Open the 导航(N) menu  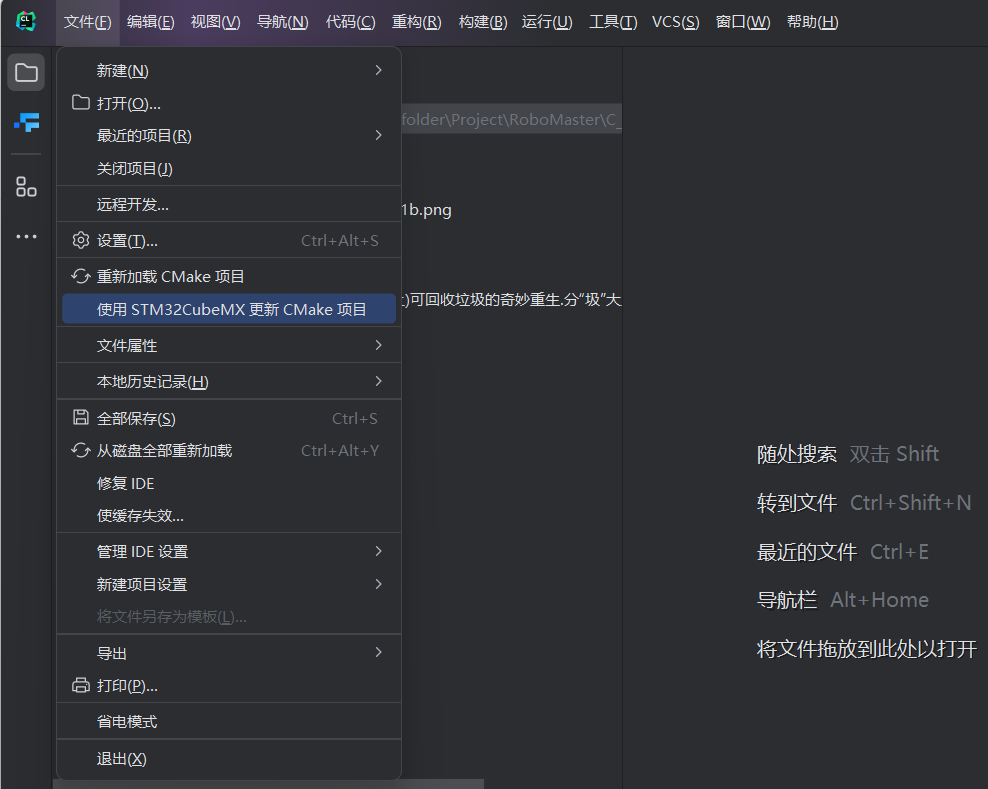point(283,22)
